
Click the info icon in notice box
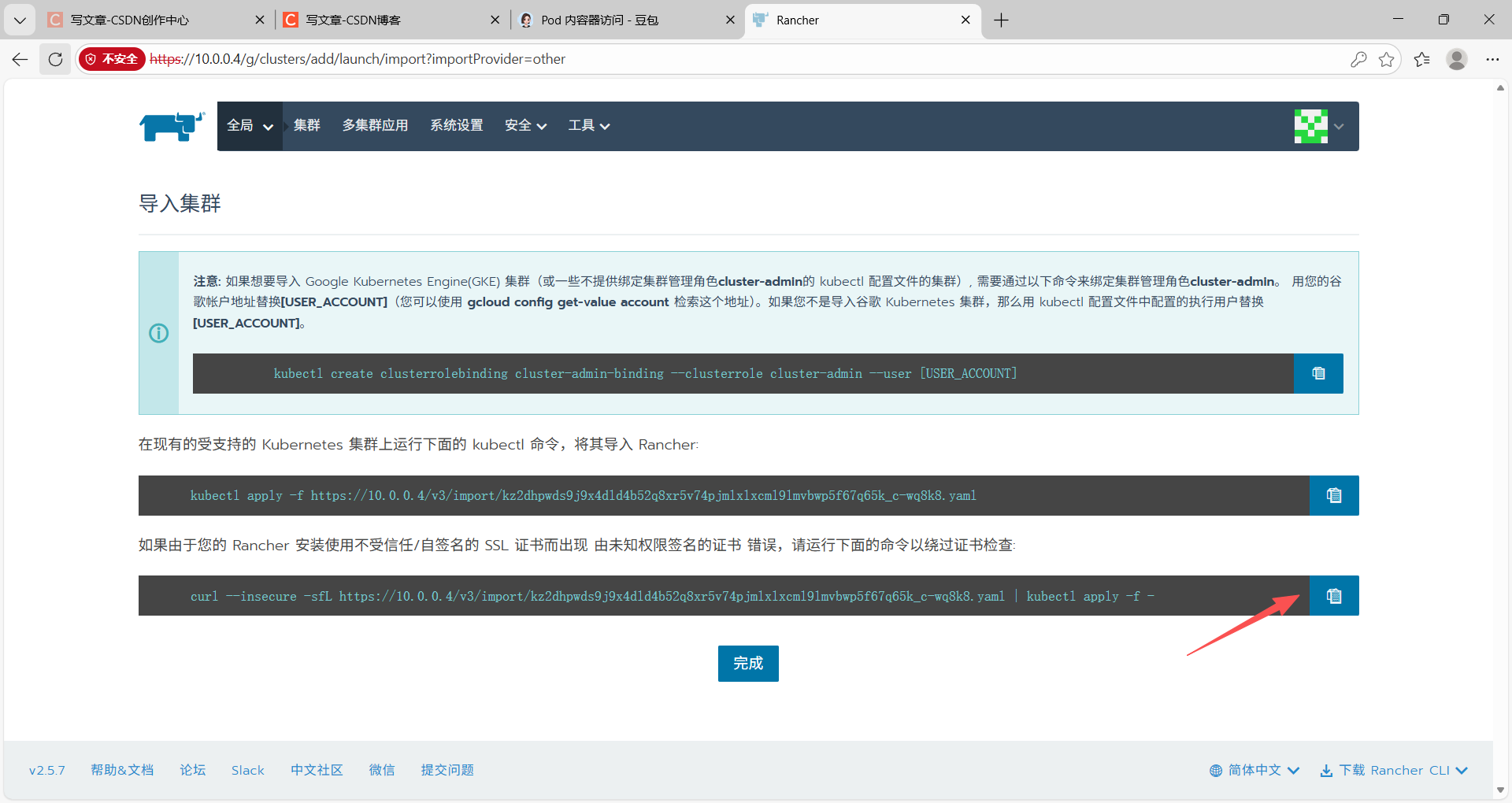click(159, 333)
